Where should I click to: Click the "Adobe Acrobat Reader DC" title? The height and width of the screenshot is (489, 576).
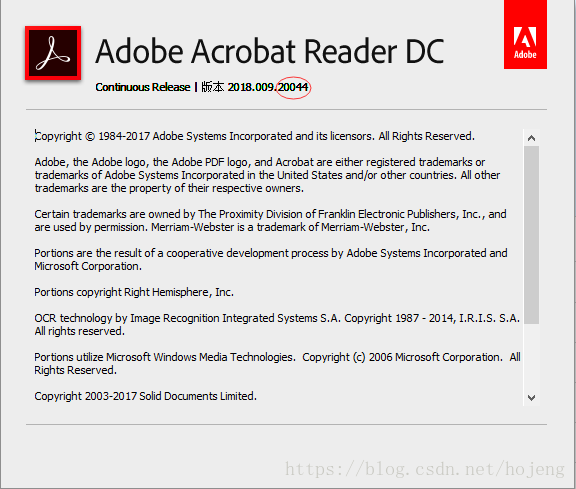[x=270, y=52]
